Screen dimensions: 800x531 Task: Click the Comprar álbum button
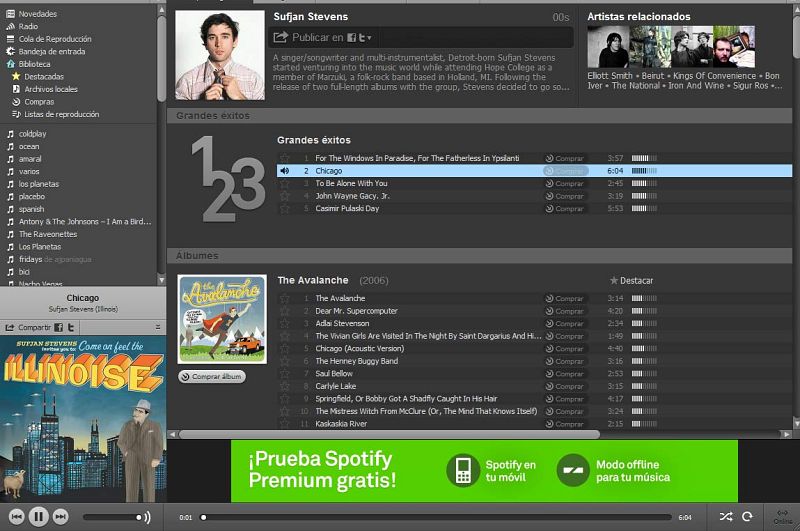click(212, 377)
